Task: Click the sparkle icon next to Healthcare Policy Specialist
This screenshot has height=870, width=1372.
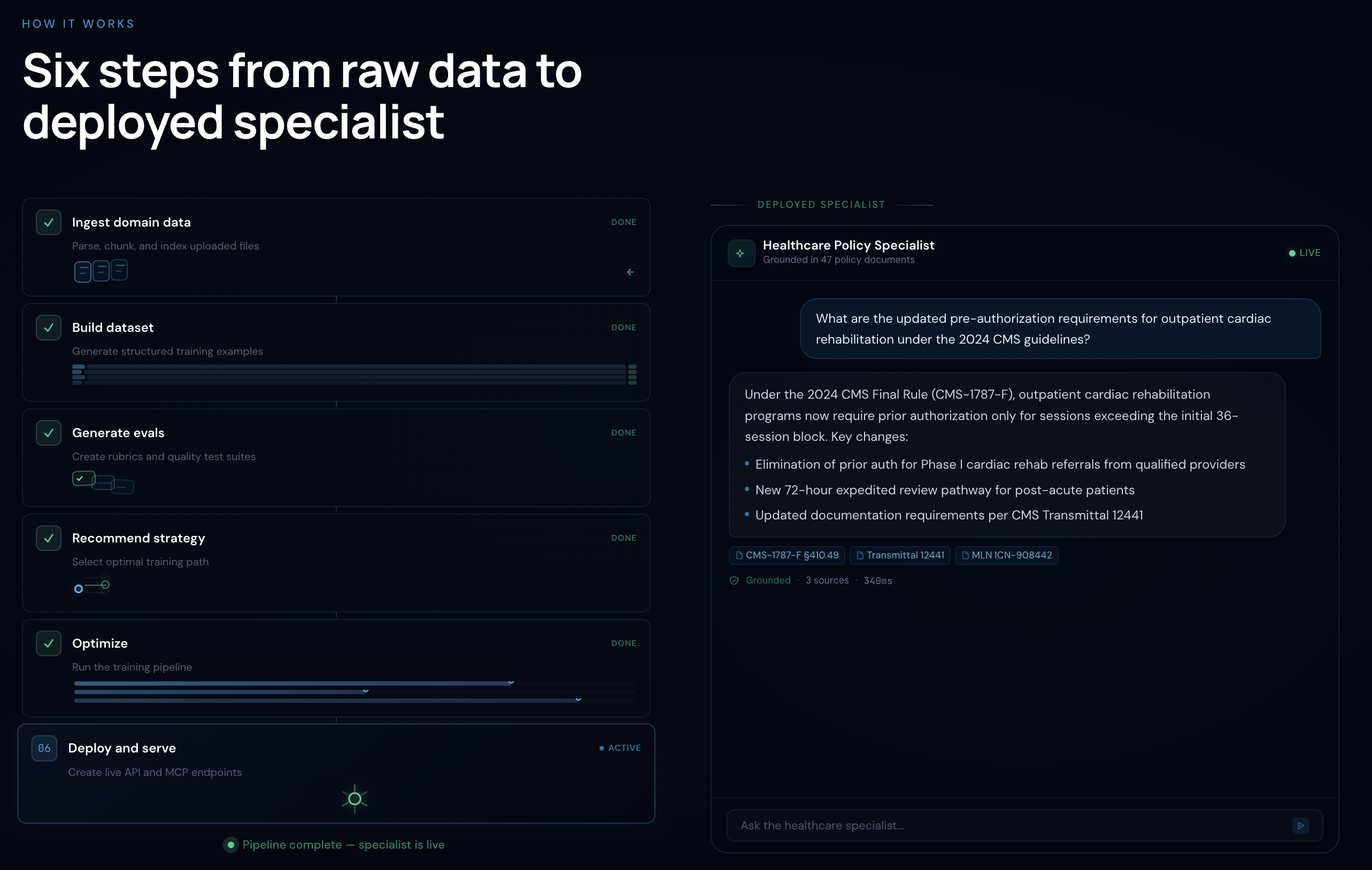Action: [741, 252]
